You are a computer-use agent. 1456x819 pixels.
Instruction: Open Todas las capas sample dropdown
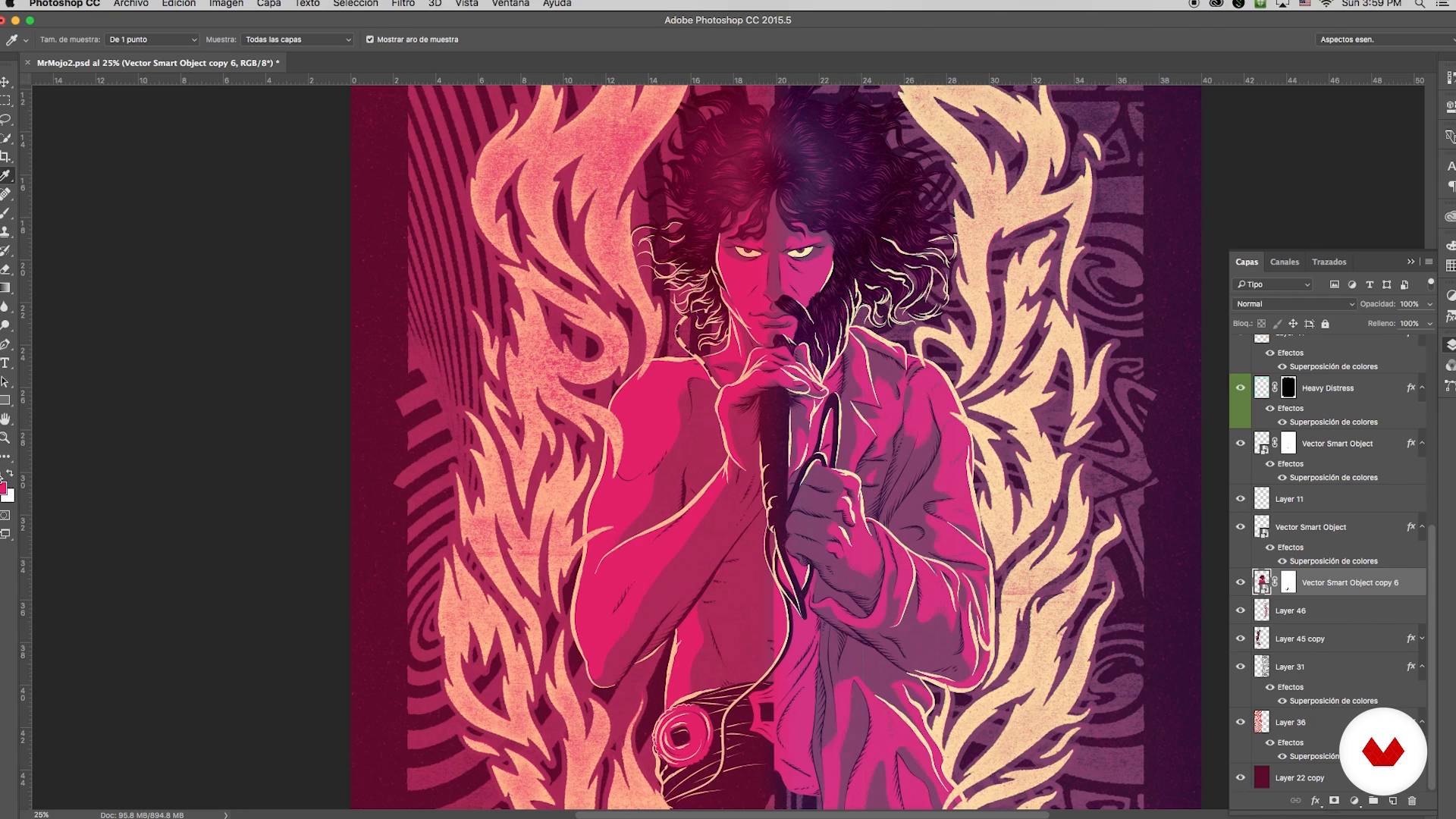coord(297,39)
